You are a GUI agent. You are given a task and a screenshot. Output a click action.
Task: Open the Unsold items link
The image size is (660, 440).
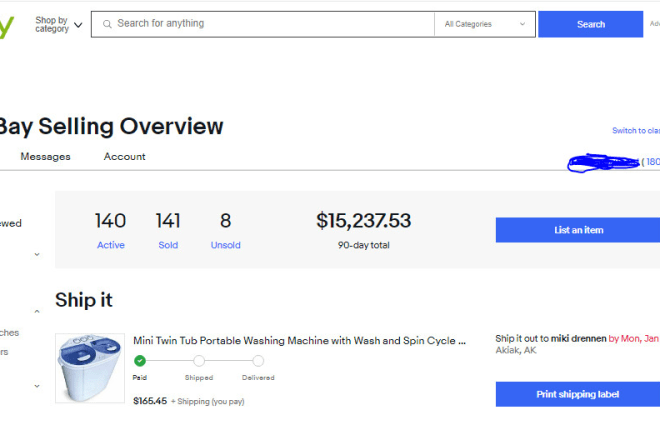[x=226, y=245]
